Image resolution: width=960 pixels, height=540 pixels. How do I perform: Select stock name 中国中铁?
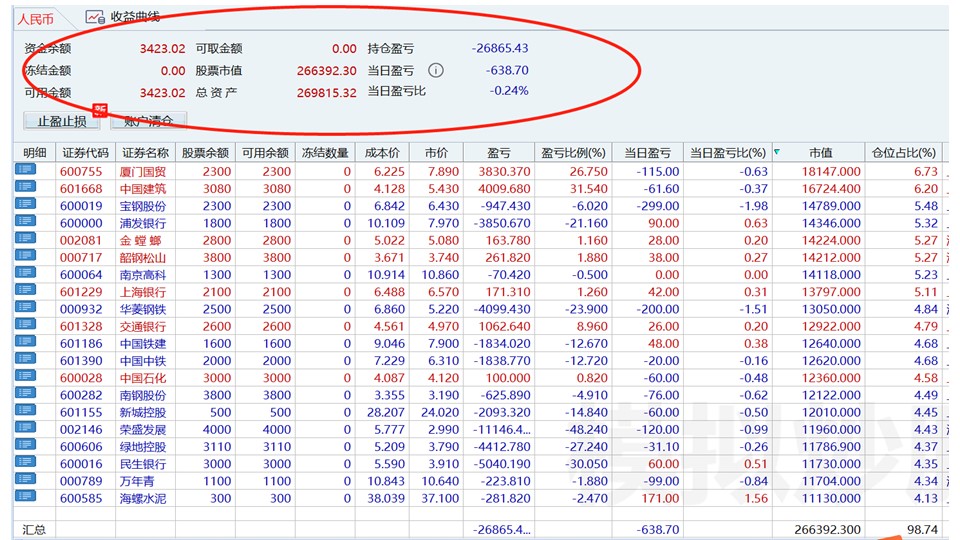coord(143,361)
